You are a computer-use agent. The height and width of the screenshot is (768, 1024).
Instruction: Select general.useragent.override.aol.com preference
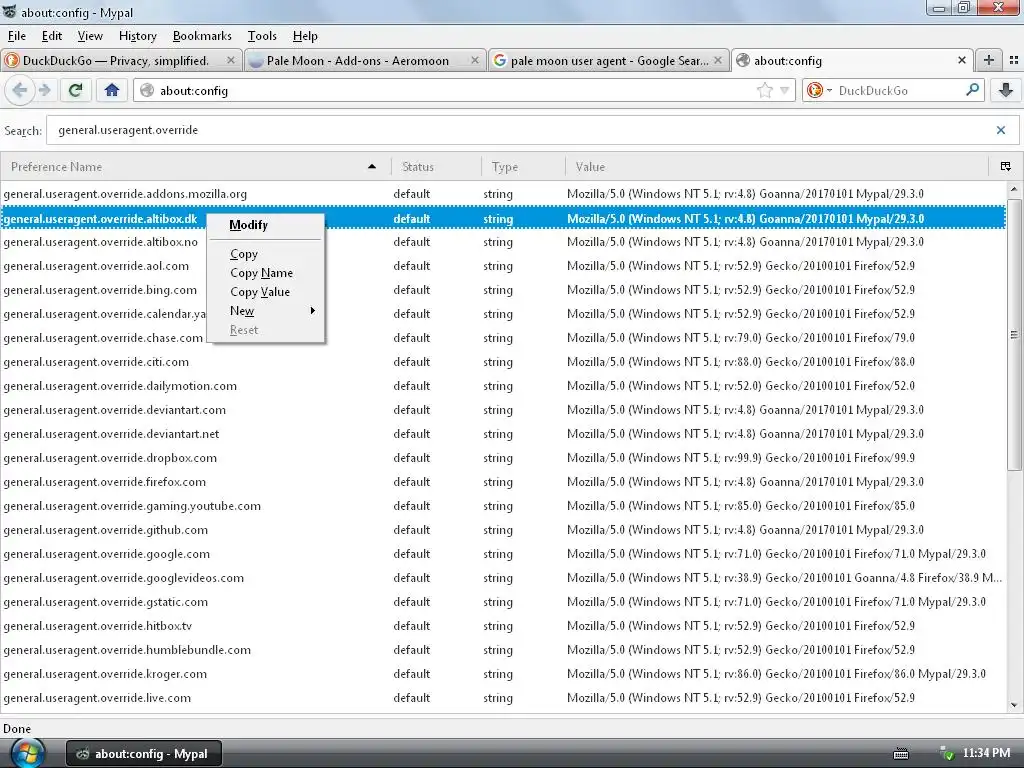[x=503, y=266]
